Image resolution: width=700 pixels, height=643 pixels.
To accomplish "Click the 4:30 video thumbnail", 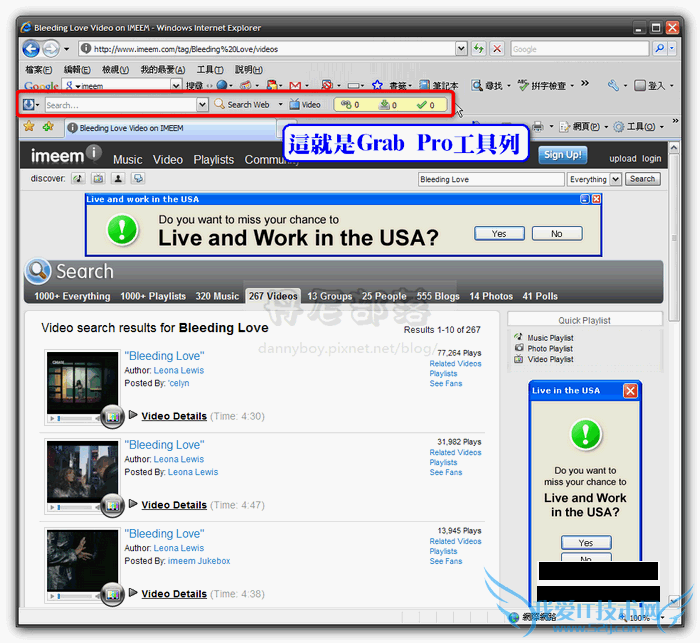I will click(x=83, y=382).
